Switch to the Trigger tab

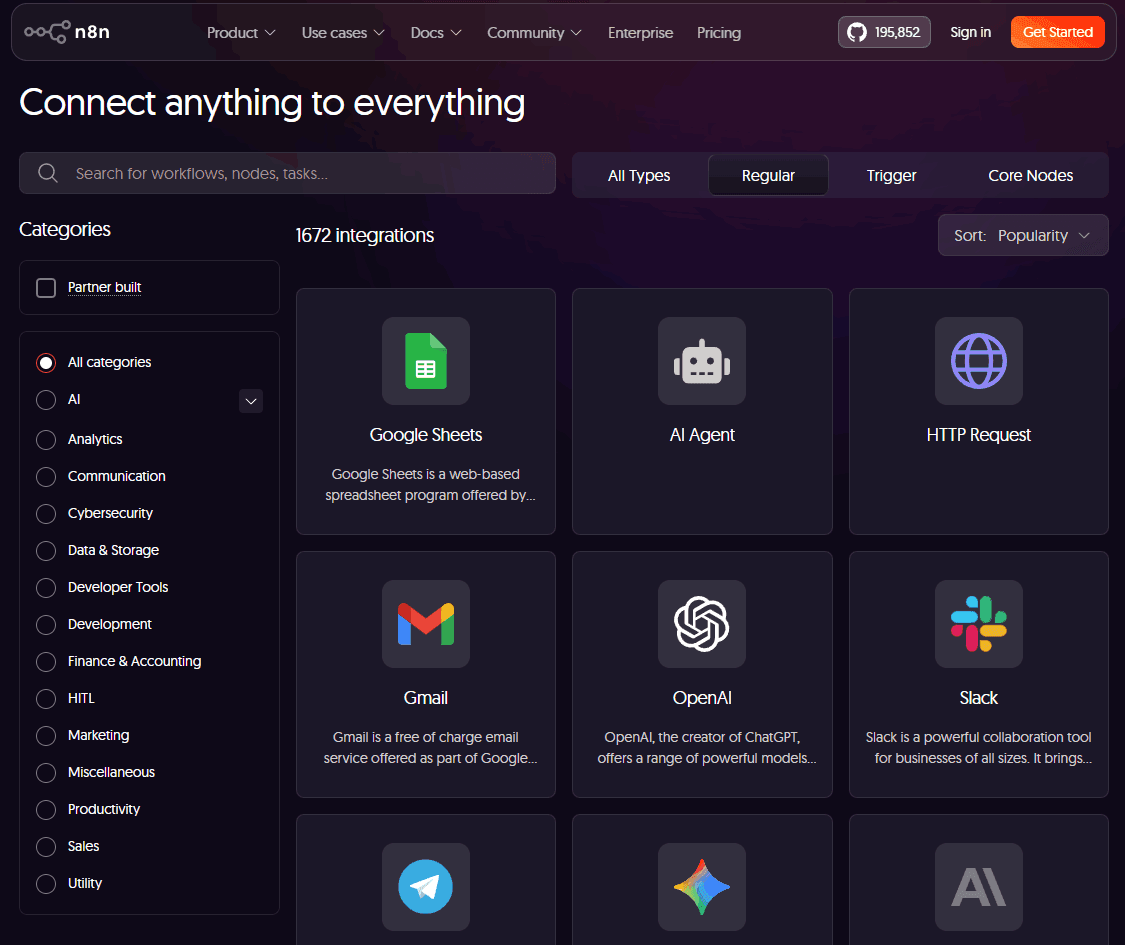[891, 175]
